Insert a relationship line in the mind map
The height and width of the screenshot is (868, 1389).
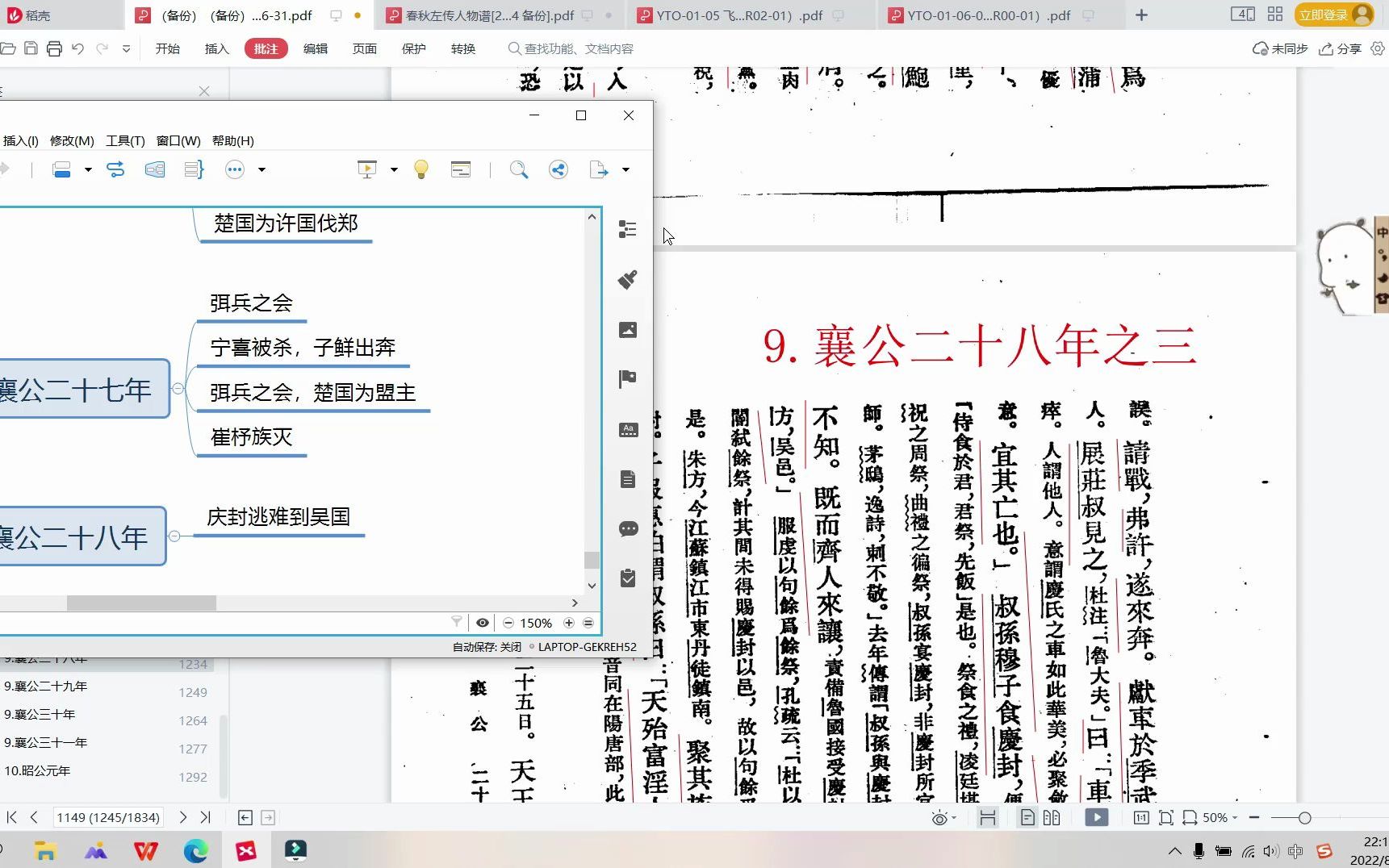pyautogui.click(x=115, y=169)
